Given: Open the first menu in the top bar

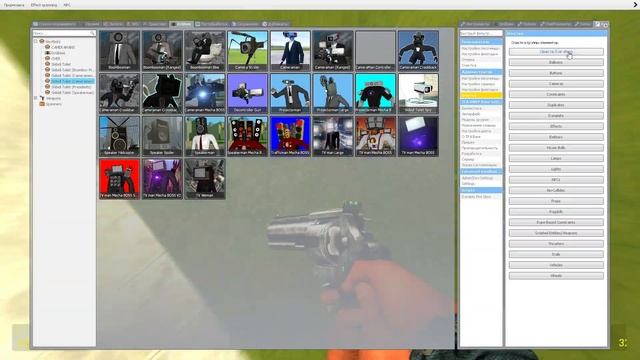Looking at the screenshot, I should (14, 5).
